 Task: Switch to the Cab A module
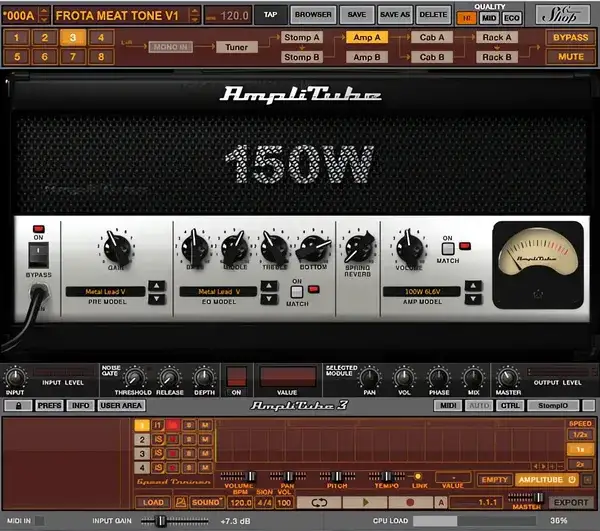click(x=432, y=37)
